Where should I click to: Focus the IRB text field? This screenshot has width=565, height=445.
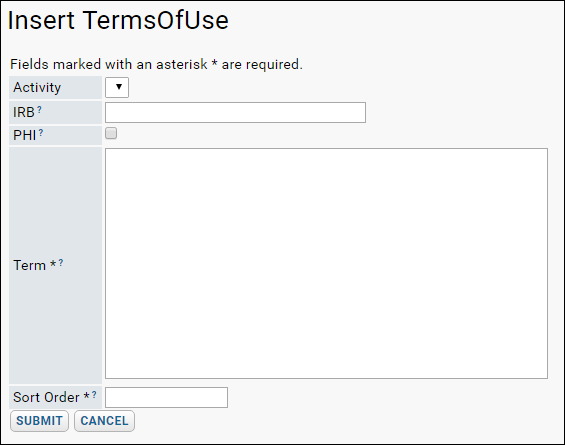coord(235,112)
